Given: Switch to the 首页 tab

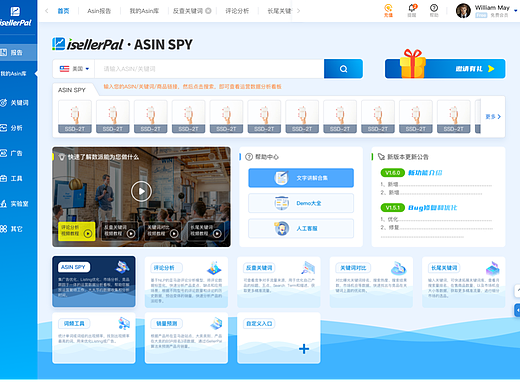Looking at the screenshot, I should [63, 11].
